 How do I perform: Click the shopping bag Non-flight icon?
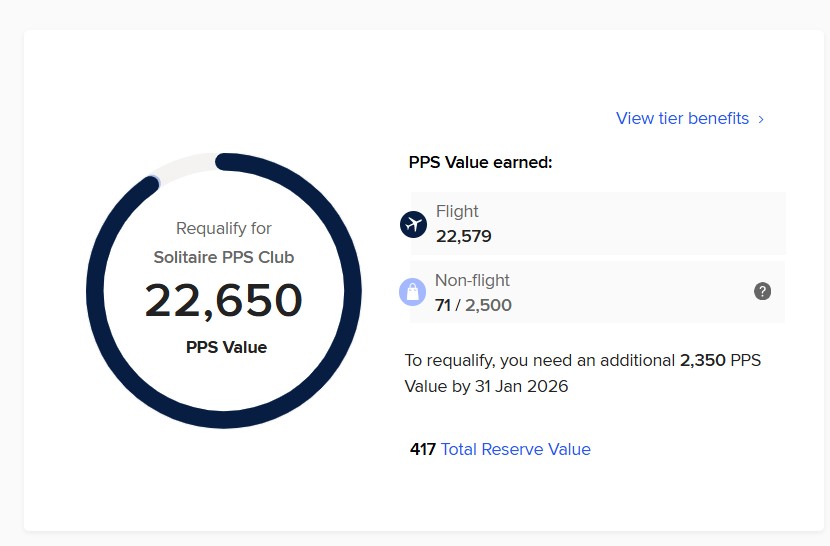413,292
